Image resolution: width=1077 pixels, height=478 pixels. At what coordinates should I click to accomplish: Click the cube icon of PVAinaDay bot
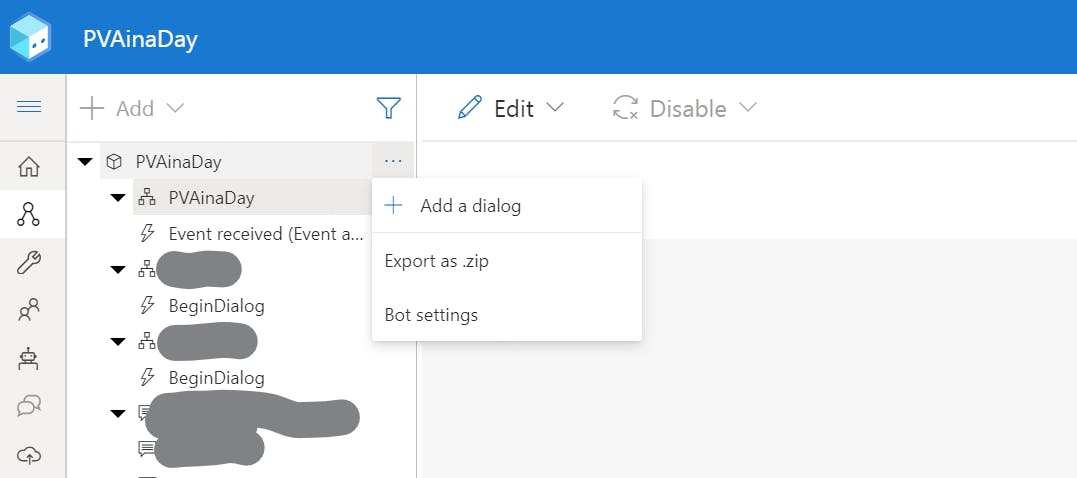coord(115,162)
